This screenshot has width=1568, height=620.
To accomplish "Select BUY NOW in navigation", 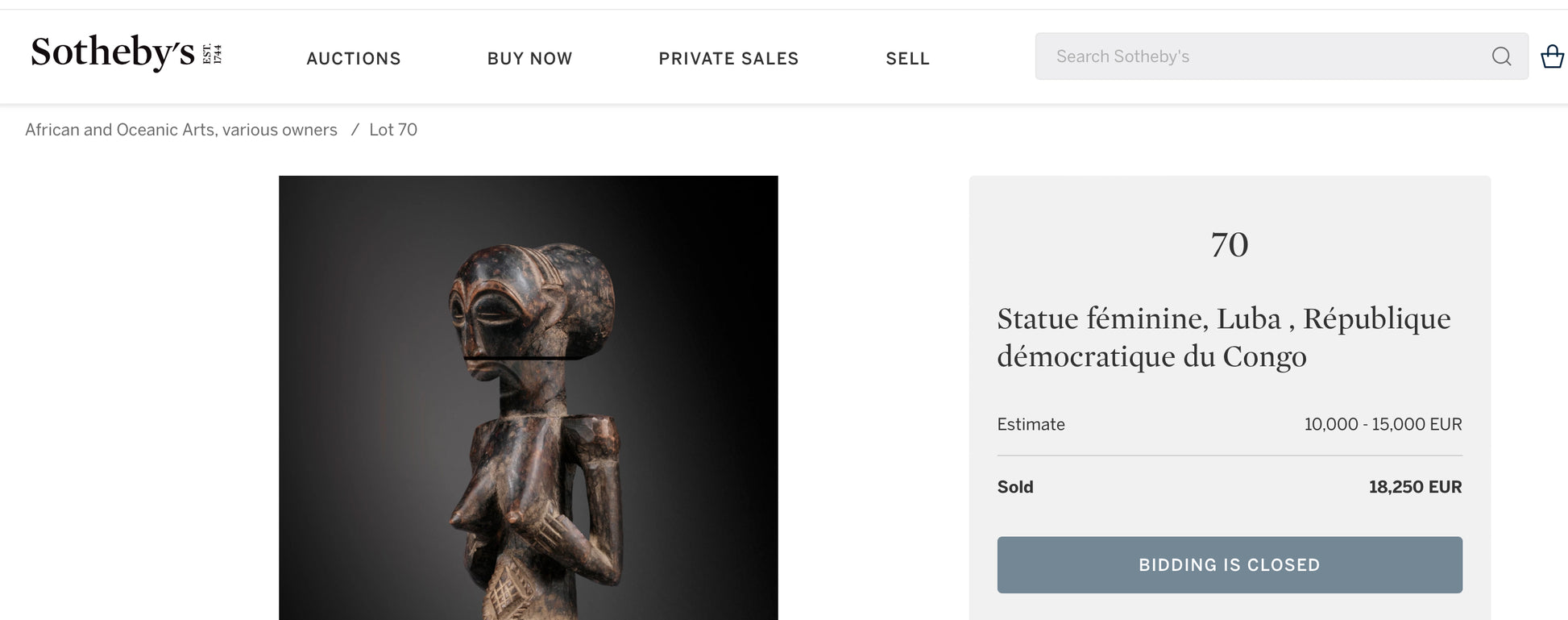I will coord(529,59).
